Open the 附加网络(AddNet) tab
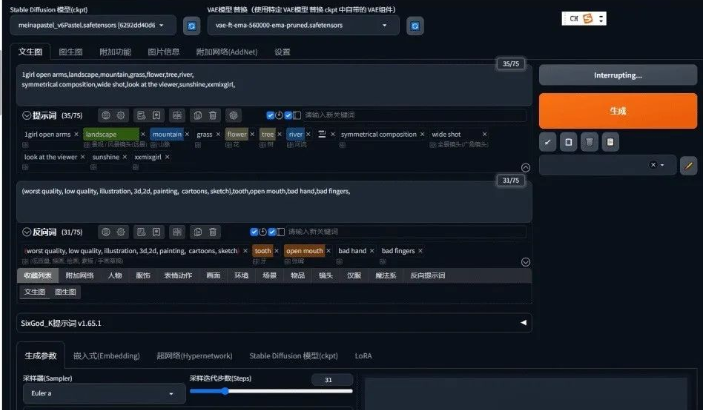This screenshot has width=703, height=410. tap(227, 52)
